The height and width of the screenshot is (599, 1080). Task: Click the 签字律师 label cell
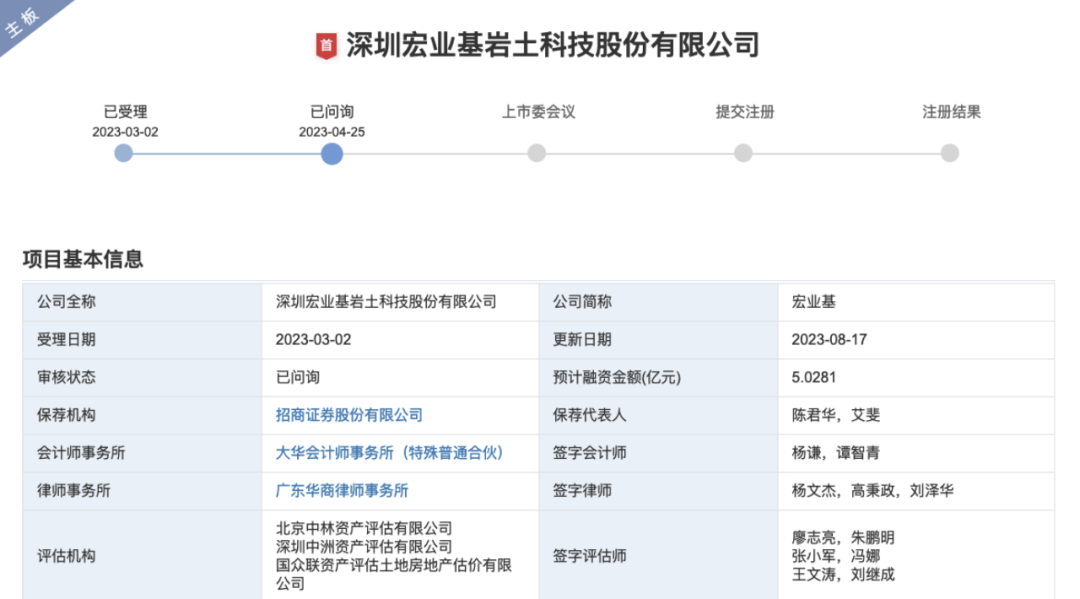point(658,492)
